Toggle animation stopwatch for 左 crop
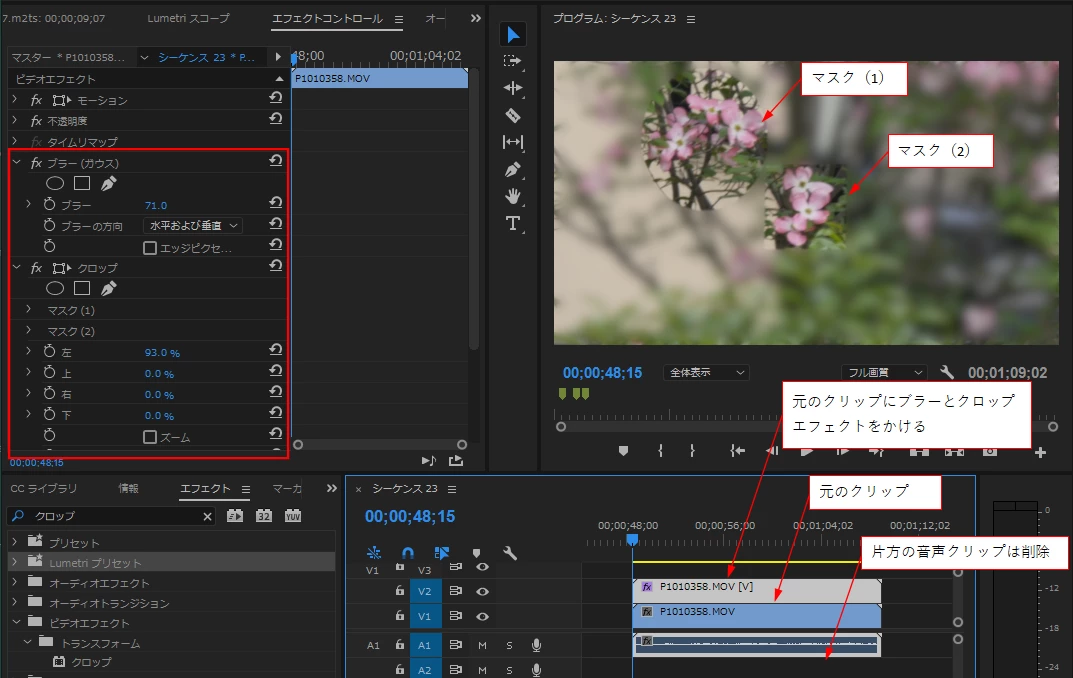The image size is (1073, 678). pyautogui.click(x=49, y=351)
